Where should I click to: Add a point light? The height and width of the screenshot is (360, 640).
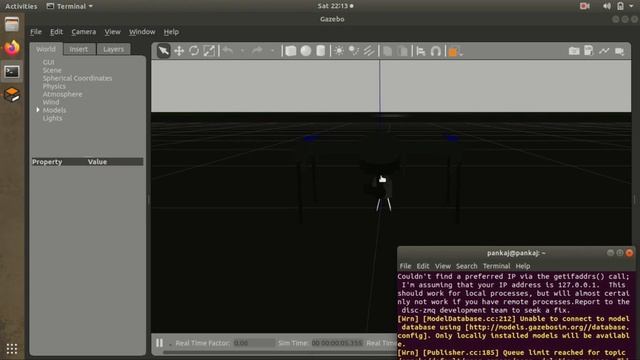click(339, 51)
